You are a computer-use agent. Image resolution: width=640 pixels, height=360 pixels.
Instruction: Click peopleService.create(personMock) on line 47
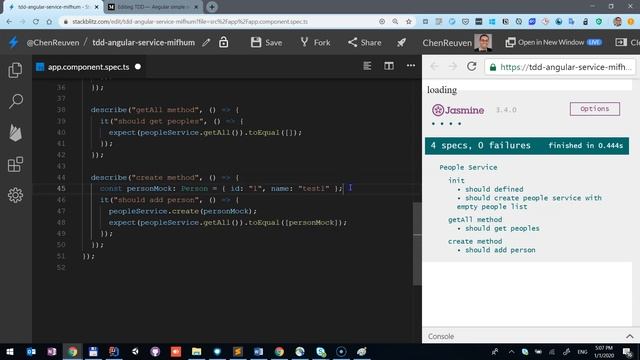tap(182, 211)
